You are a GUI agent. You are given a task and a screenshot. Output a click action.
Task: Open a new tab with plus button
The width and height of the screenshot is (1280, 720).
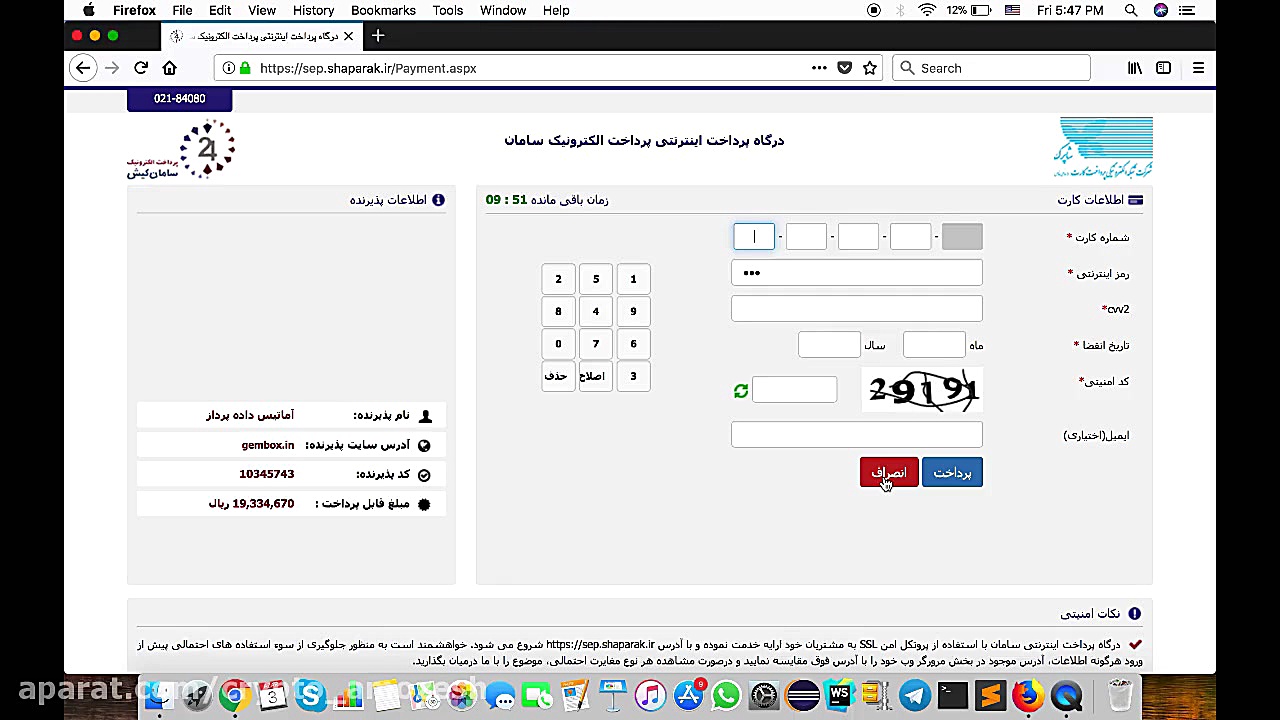(x=378, y=36)
